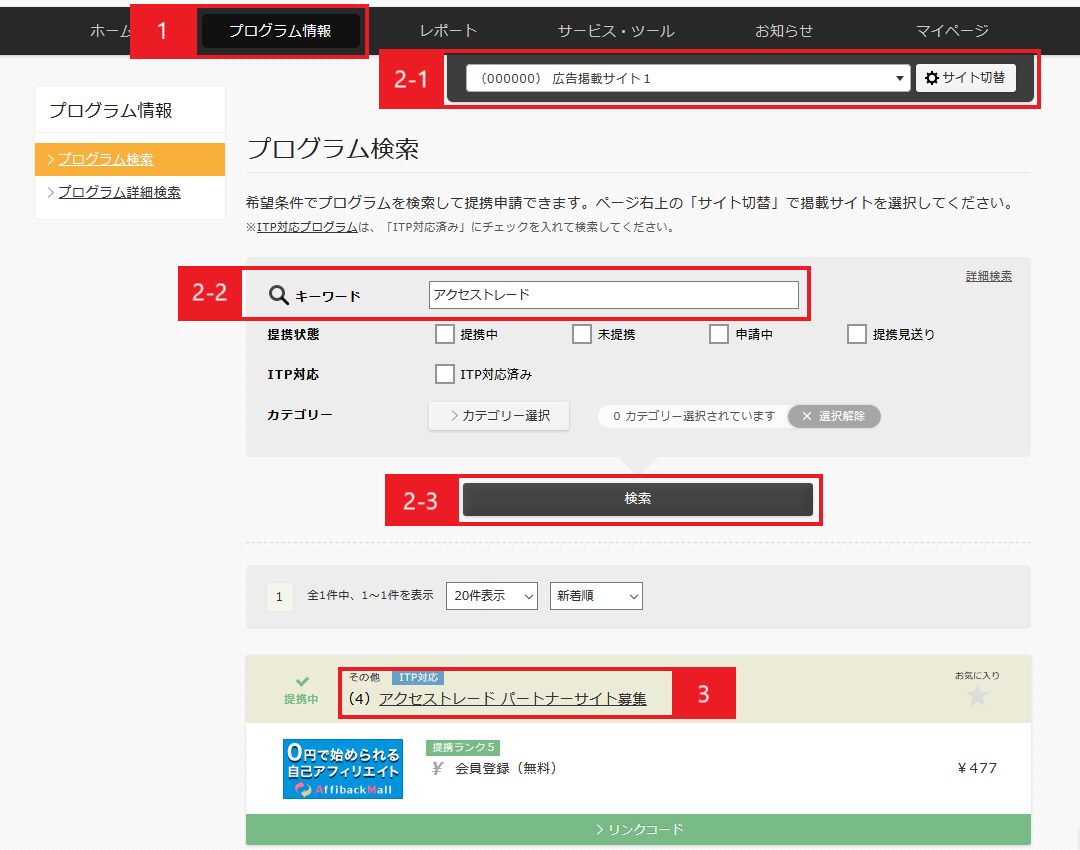Select プログラム詳細検索 in the sidebar
Screen dimensions: 1080x850
tap(119, 192)
